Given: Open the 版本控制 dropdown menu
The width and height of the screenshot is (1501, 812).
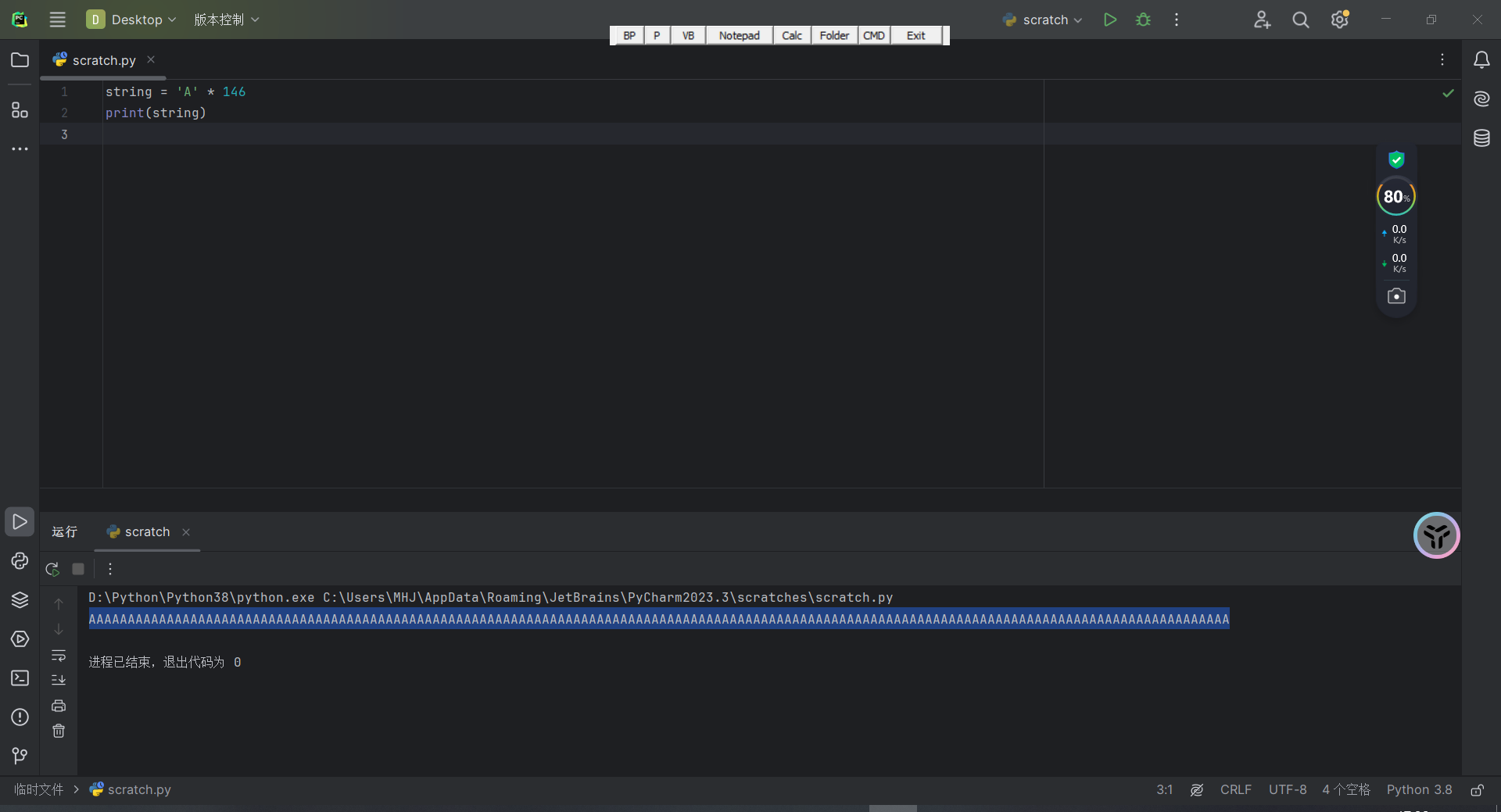Looking at the screenshot, I should tap(226, 20).
